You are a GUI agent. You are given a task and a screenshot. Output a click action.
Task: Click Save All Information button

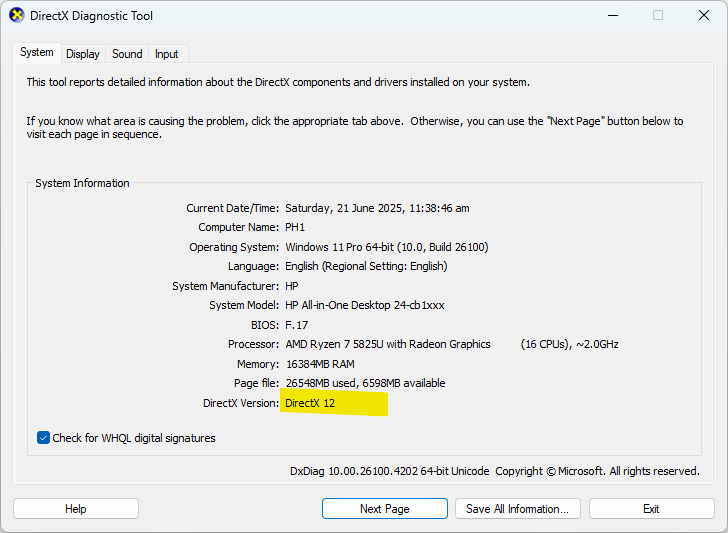click(x=518, y=509)
